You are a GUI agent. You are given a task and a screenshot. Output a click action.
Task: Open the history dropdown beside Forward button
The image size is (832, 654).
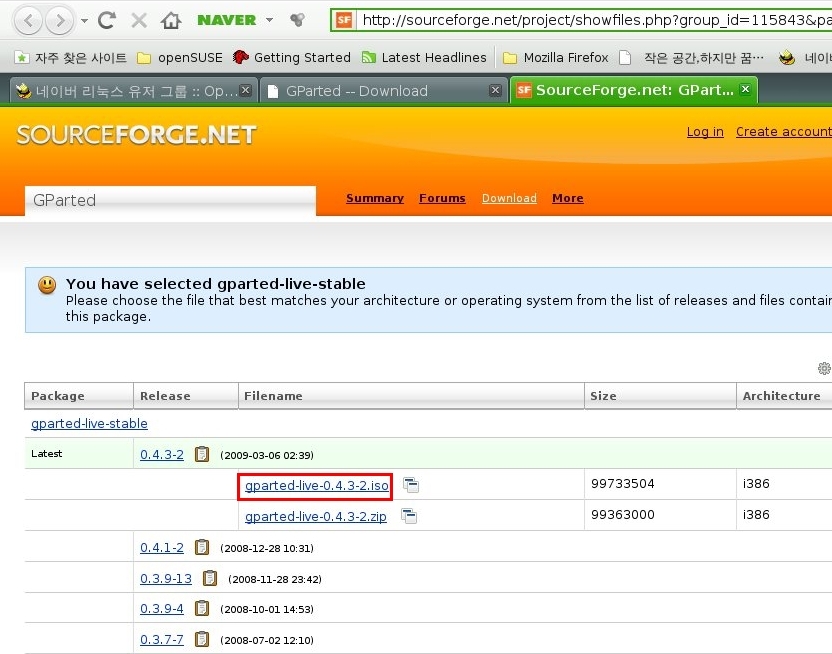click(x=84, y=21)
